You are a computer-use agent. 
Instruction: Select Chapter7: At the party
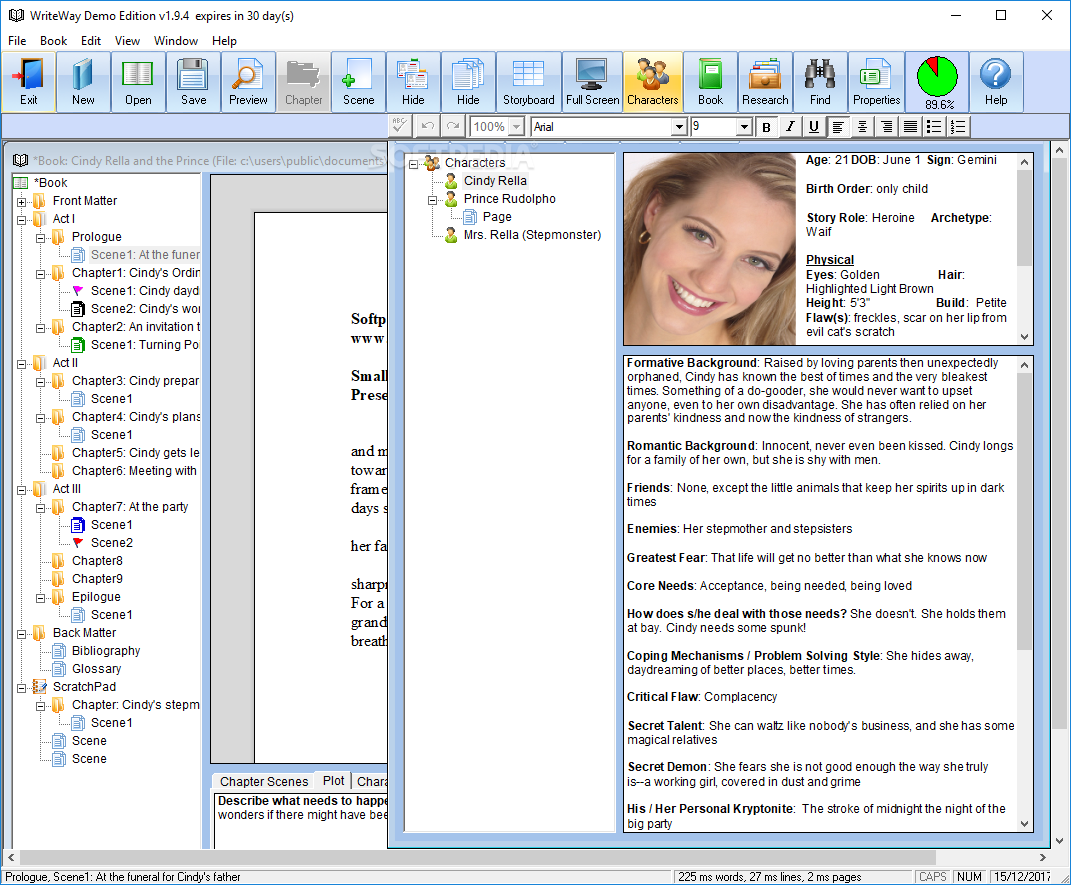coord(130,507)
